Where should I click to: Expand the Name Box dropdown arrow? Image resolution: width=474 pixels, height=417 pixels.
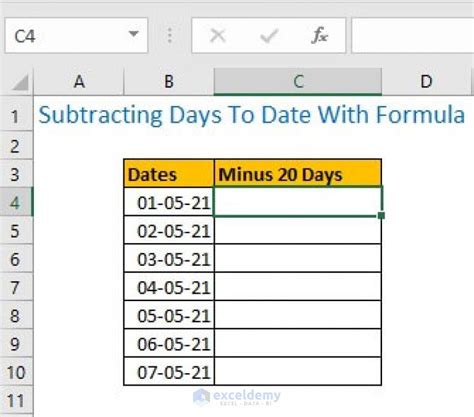134,34
